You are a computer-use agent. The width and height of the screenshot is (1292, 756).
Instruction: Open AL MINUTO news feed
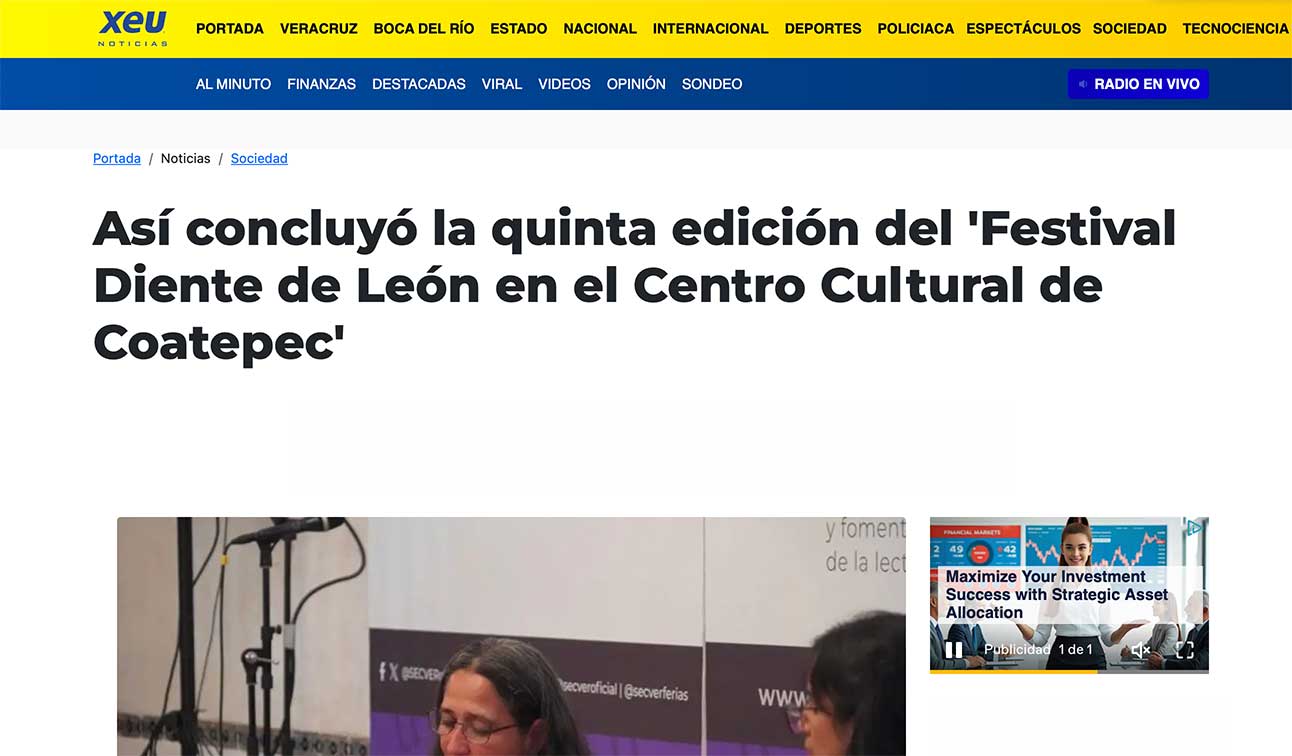233,84
